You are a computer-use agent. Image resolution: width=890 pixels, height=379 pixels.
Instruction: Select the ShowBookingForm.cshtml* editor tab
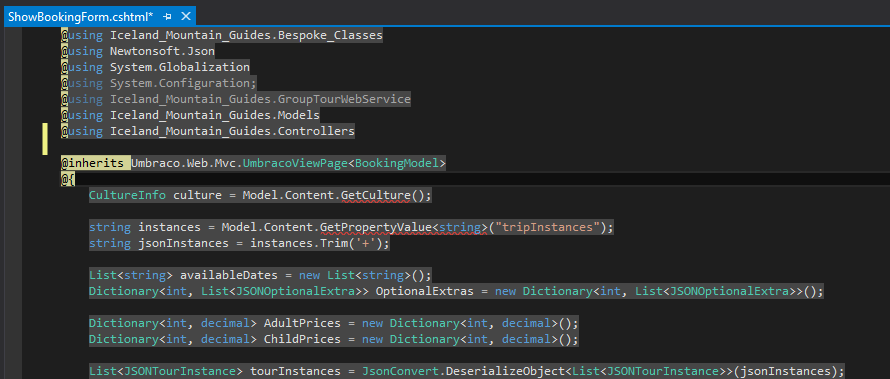click(100, 16)
